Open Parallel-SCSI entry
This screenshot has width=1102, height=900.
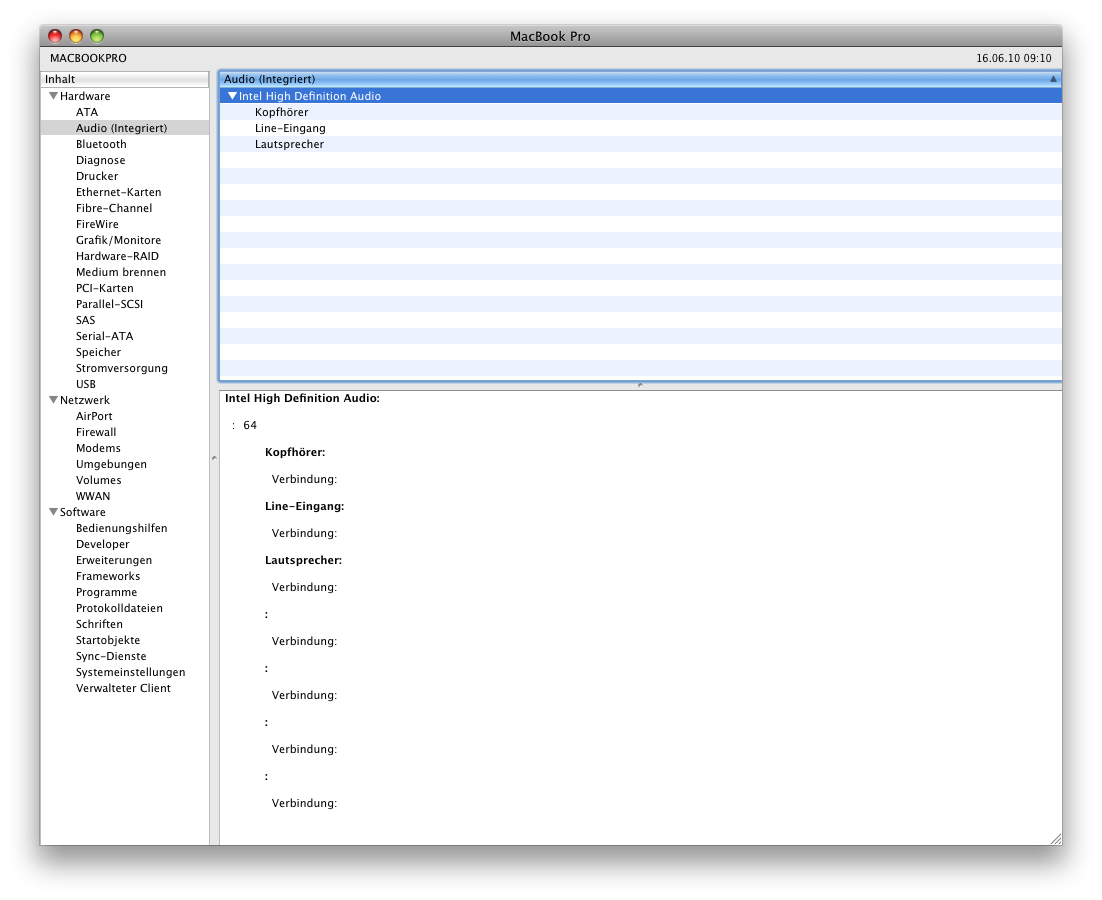[x=110, y=304]
